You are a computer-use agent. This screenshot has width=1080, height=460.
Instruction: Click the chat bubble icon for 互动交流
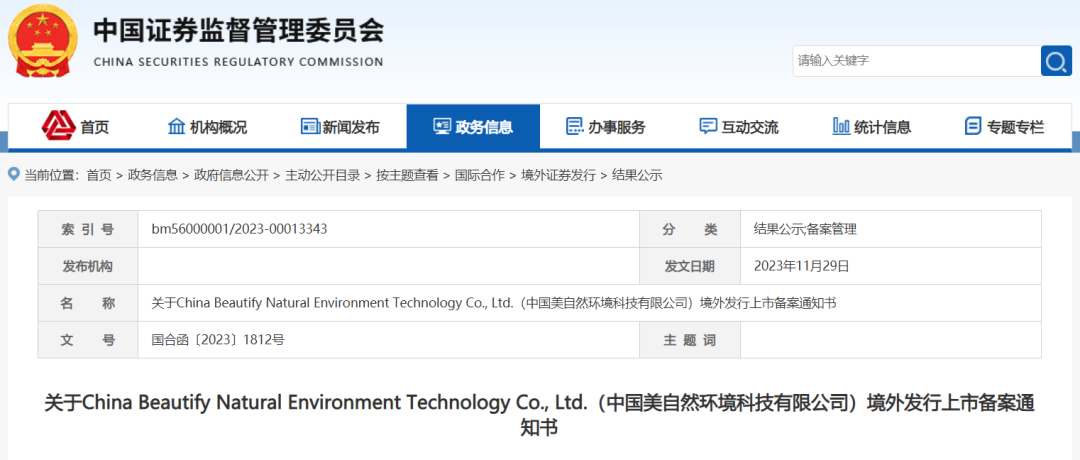707,127
